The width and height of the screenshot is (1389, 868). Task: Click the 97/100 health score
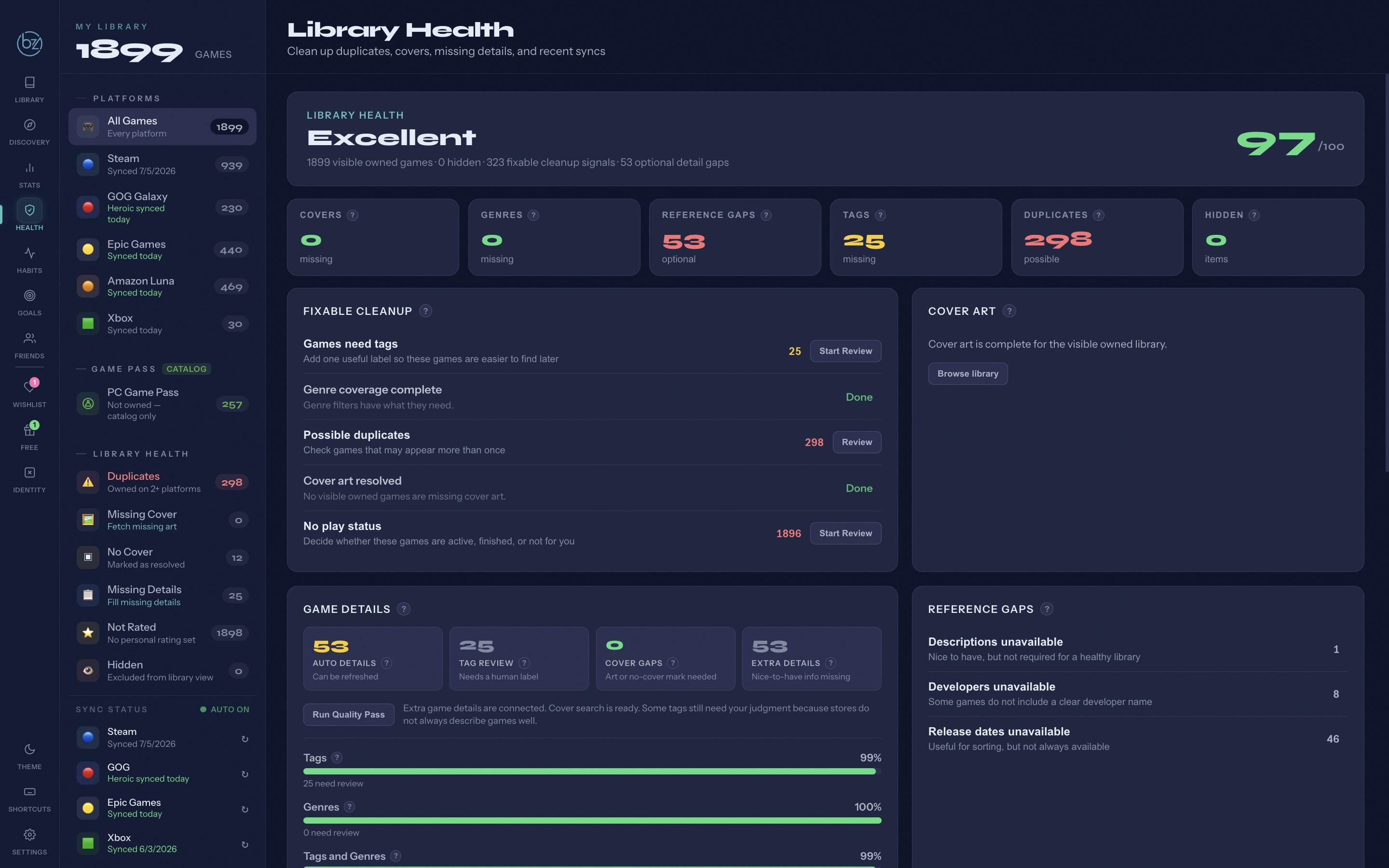click(x=1290, y=144)
